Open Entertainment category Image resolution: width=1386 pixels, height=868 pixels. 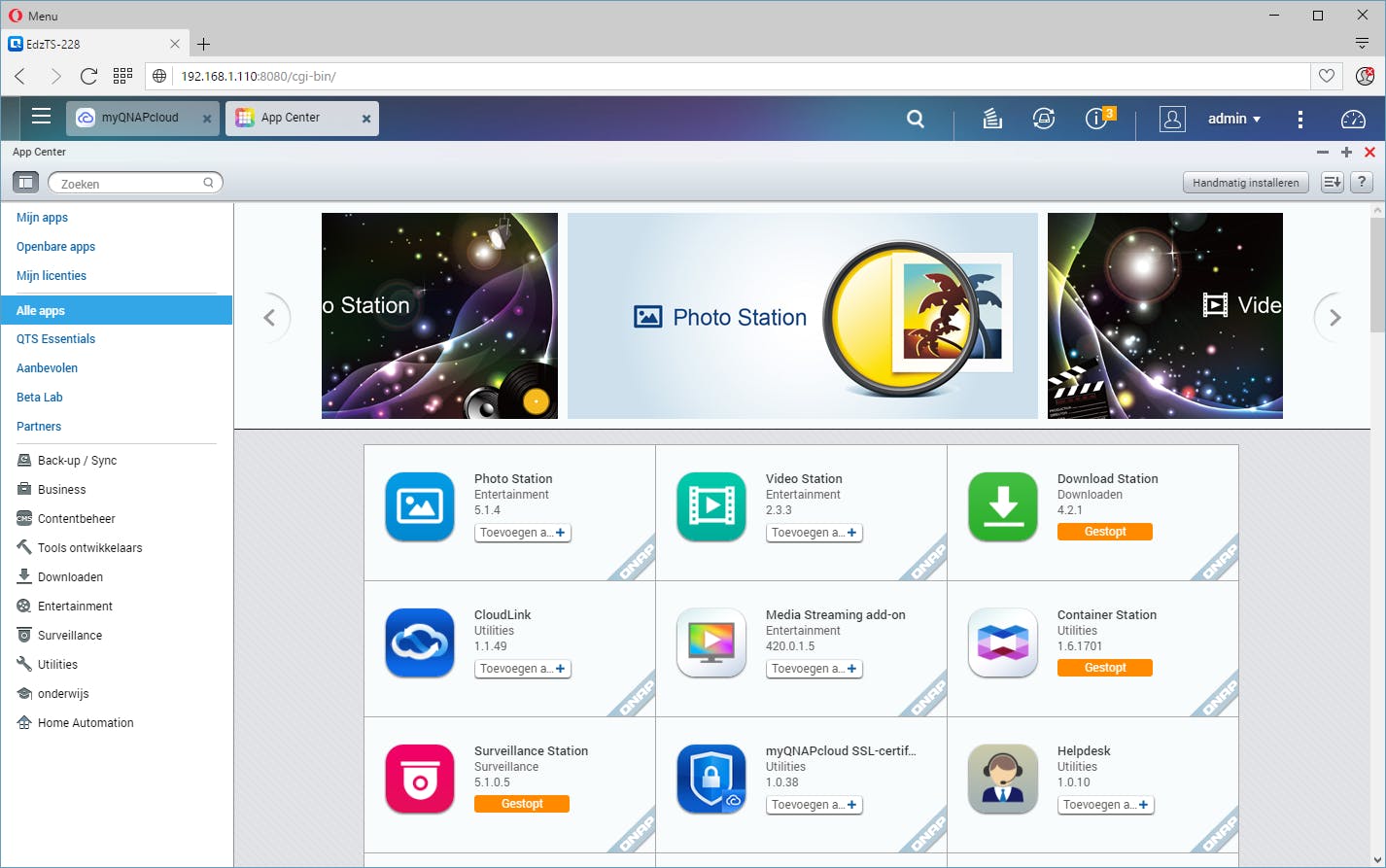75,607
